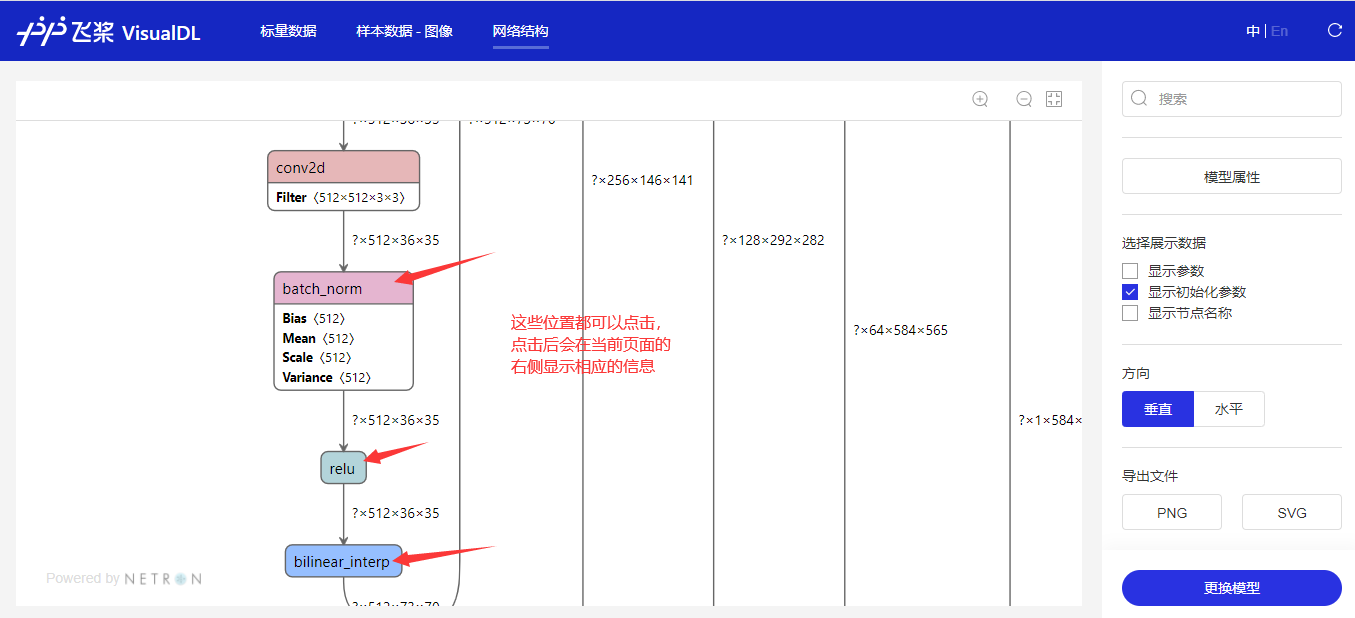The image size is (1355, 618).
Task: Open the 样本数据 - 图像 tab
Action: pos(404,31)
